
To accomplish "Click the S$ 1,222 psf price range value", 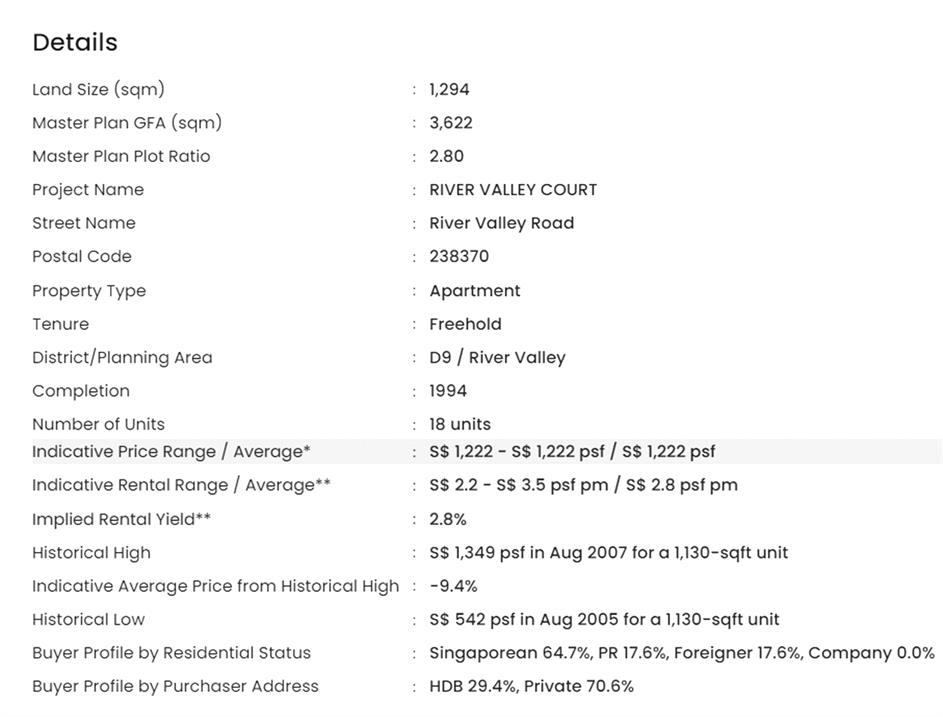I will (x=572, y=451).
